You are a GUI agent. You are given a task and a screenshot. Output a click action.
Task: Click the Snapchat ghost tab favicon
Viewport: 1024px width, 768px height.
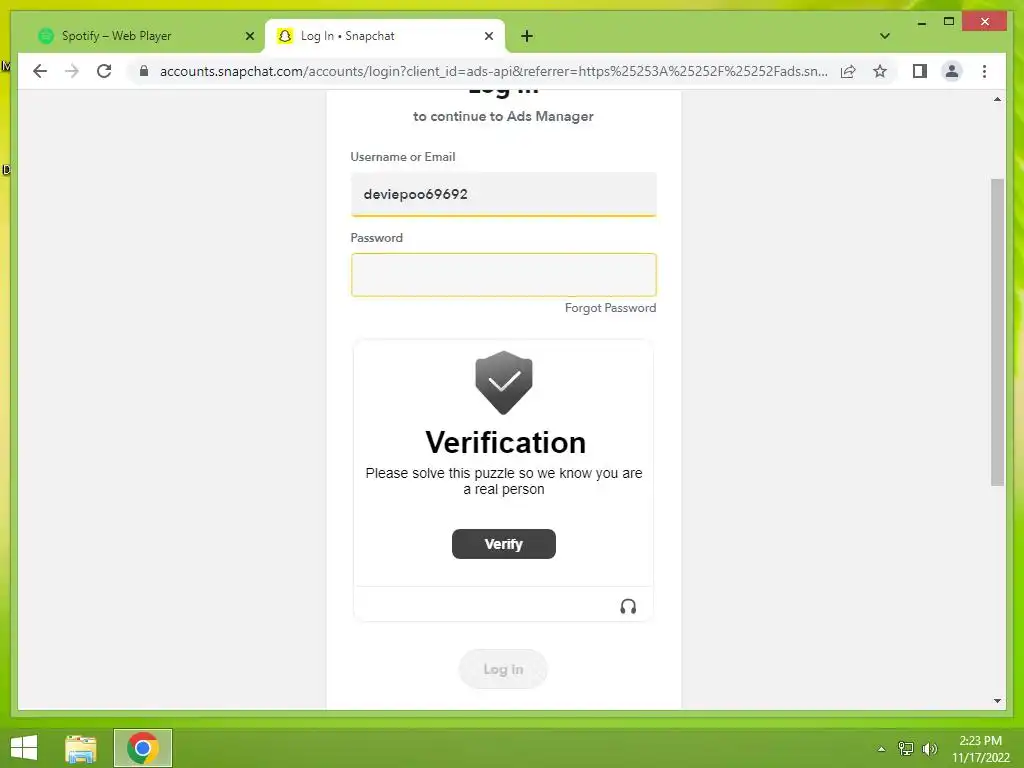click(285, 36)
